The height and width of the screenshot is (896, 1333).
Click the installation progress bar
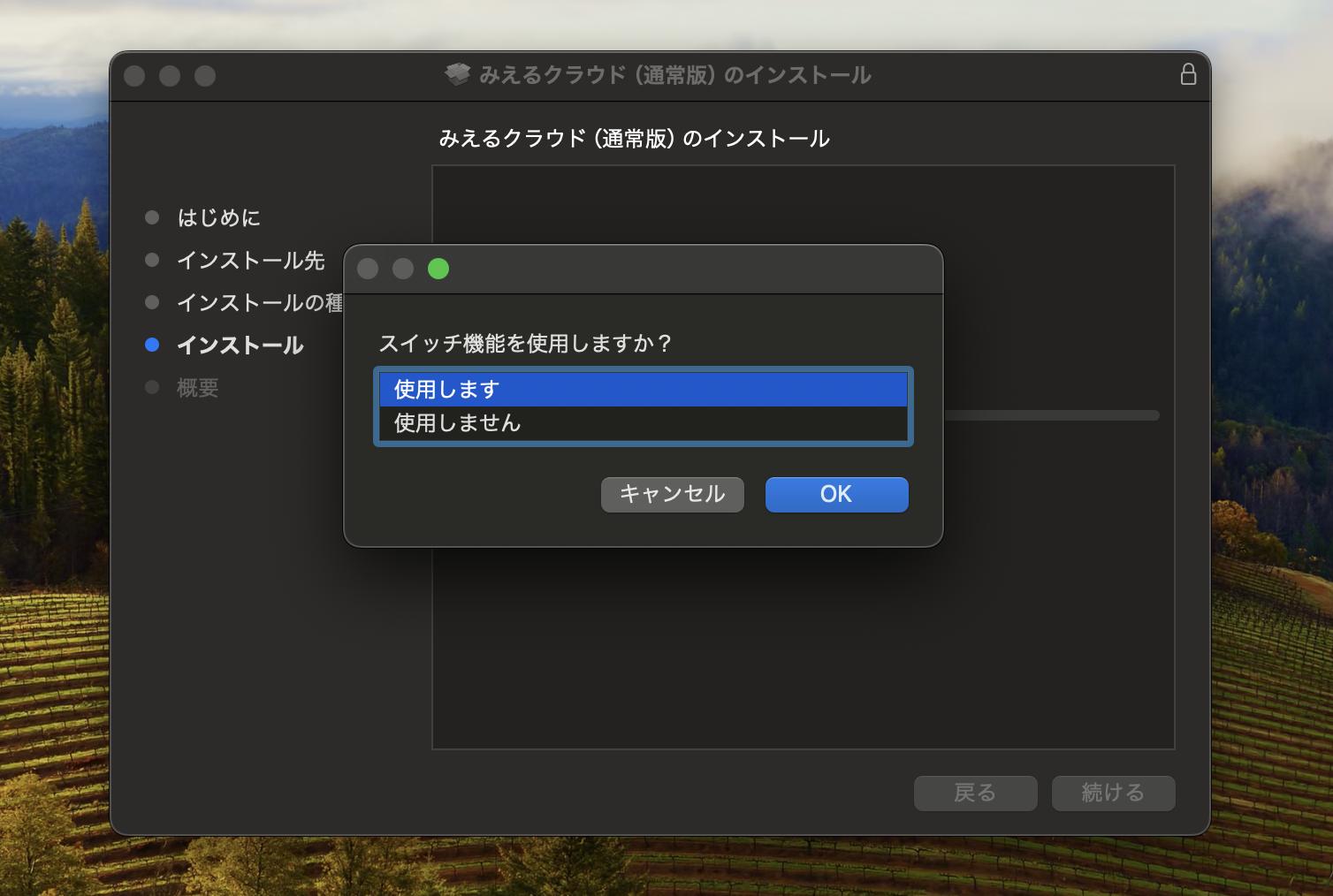pos(1051,415)
